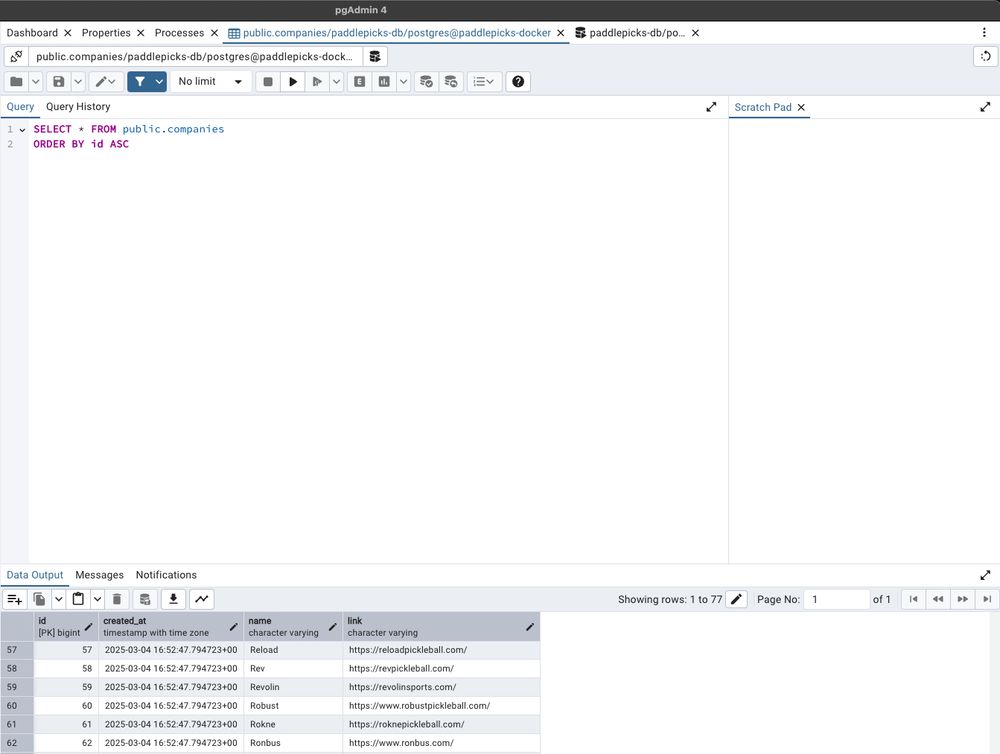This screenshot has width=1000, height=754.
Task: Click the Sort/Filter funnel icon
Action: [x=140, y=82]
